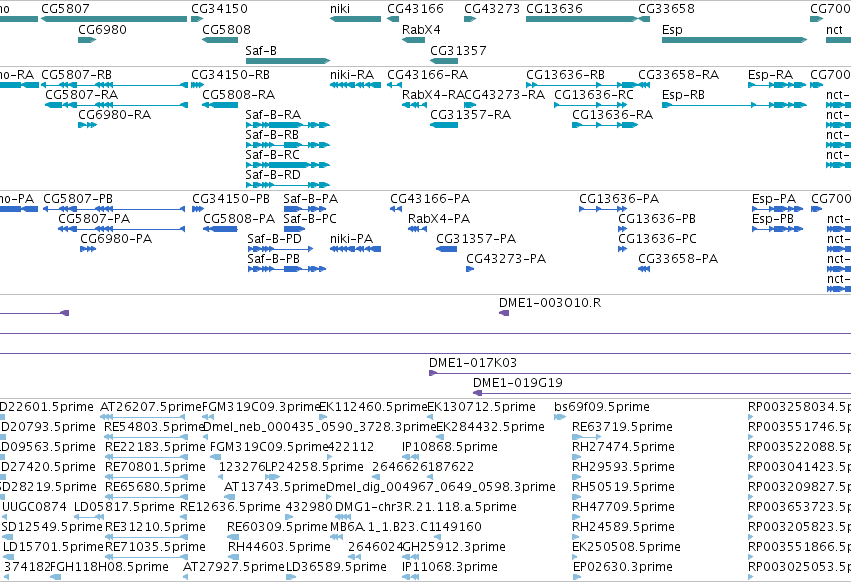Image resolution: width=851 pixels, height=582 pixels.
Task: Click the niki gene label
Action: pos(340,9)
